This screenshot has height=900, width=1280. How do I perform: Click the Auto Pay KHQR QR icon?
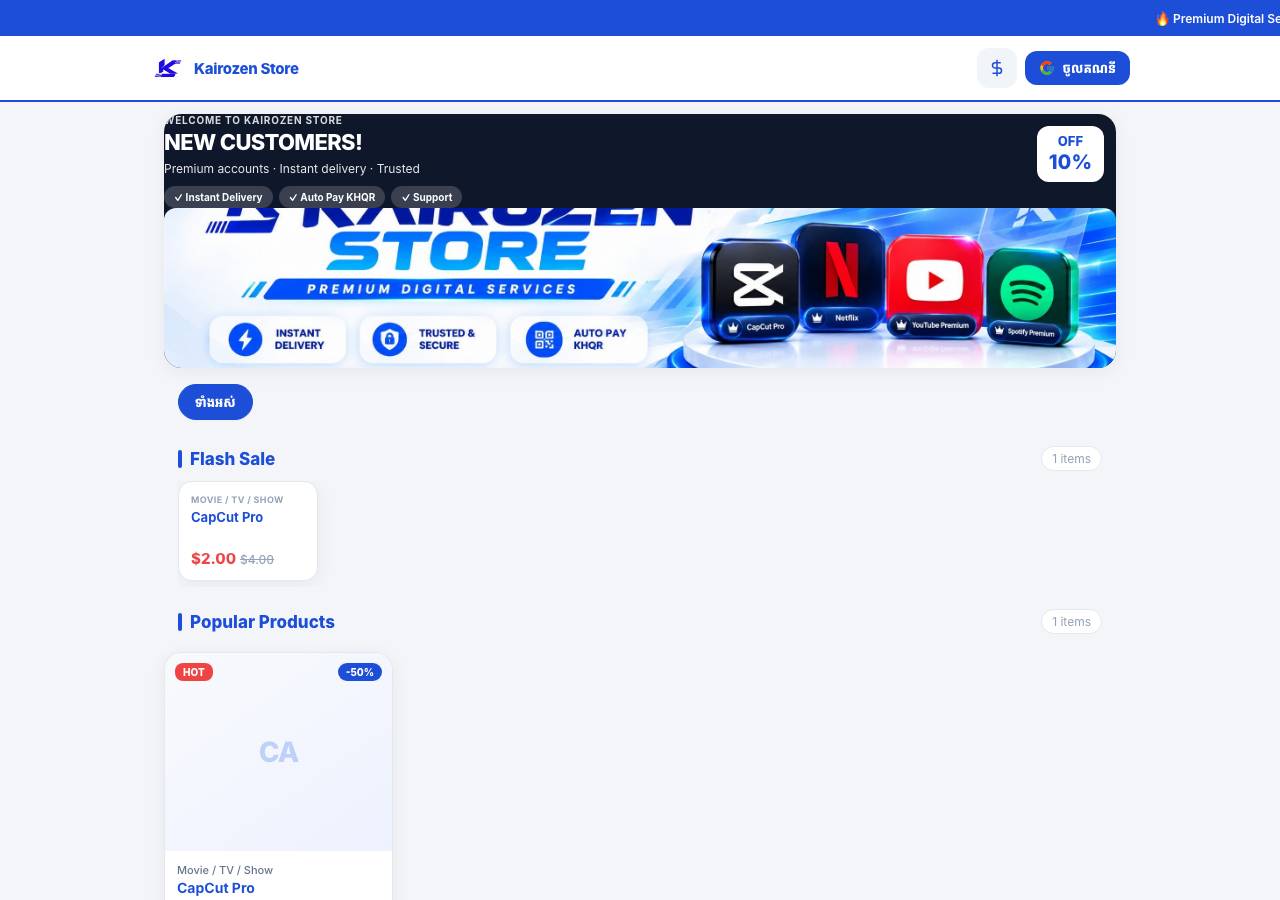pos(544,339)
